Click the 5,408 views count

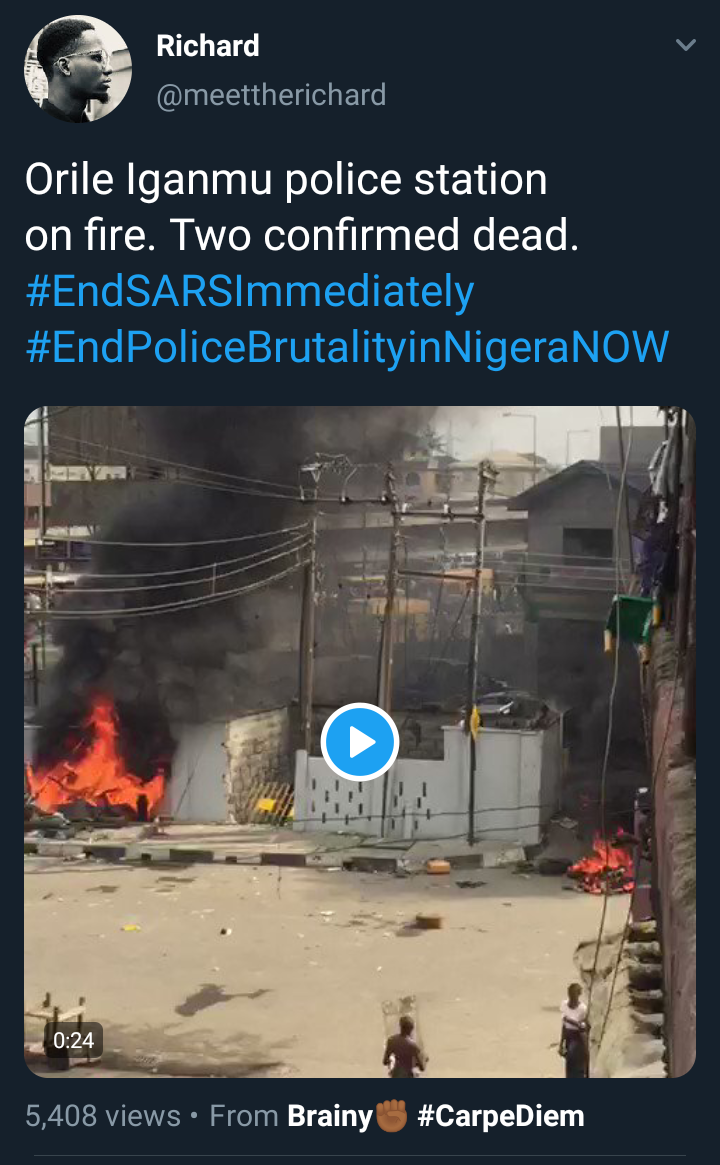(103, 1116)
